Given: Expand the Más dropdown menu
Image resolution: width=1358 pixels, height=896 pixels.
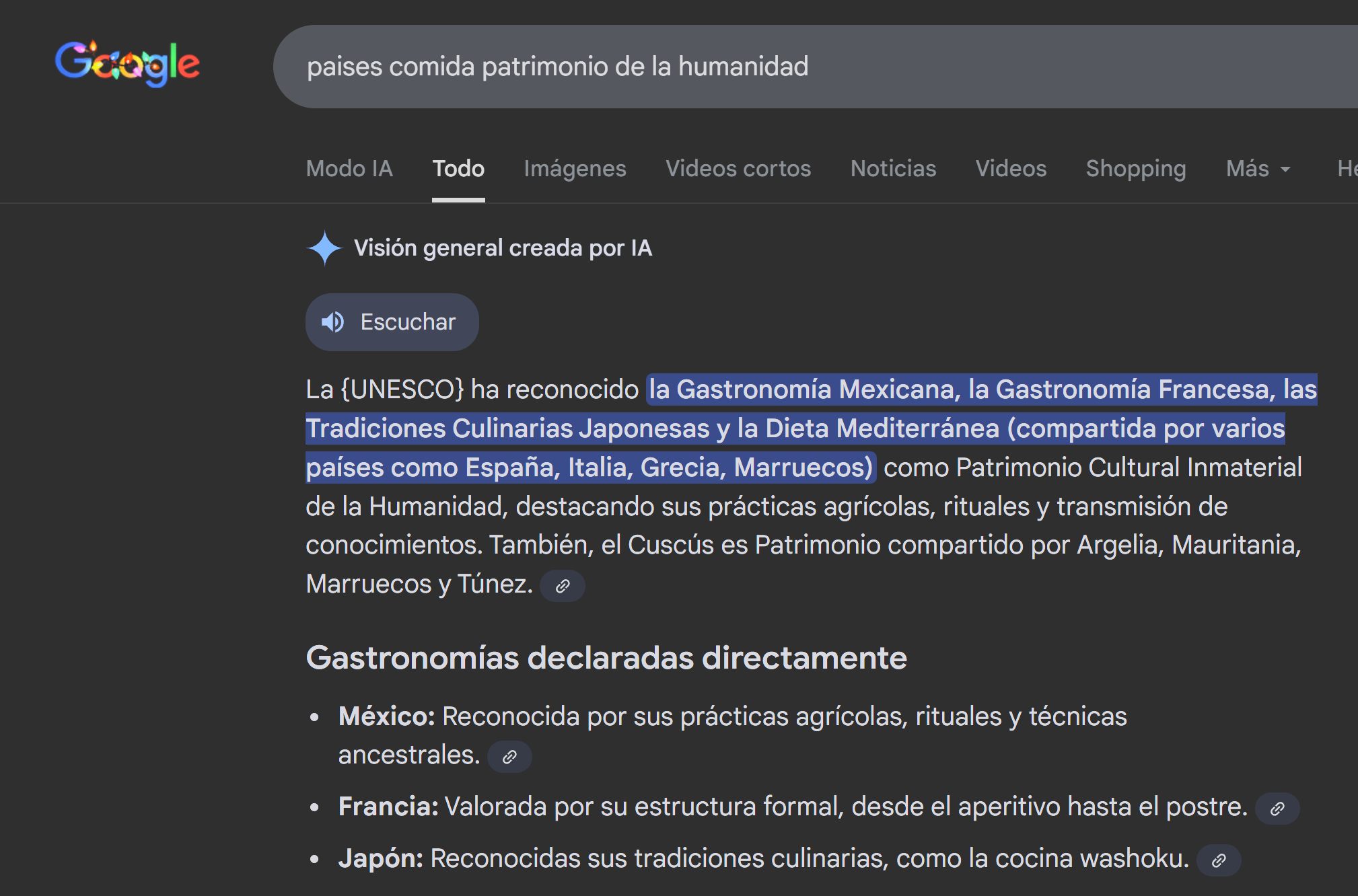Looking at the screenshot, I should pyautogui.click(x=1258, y=169).
